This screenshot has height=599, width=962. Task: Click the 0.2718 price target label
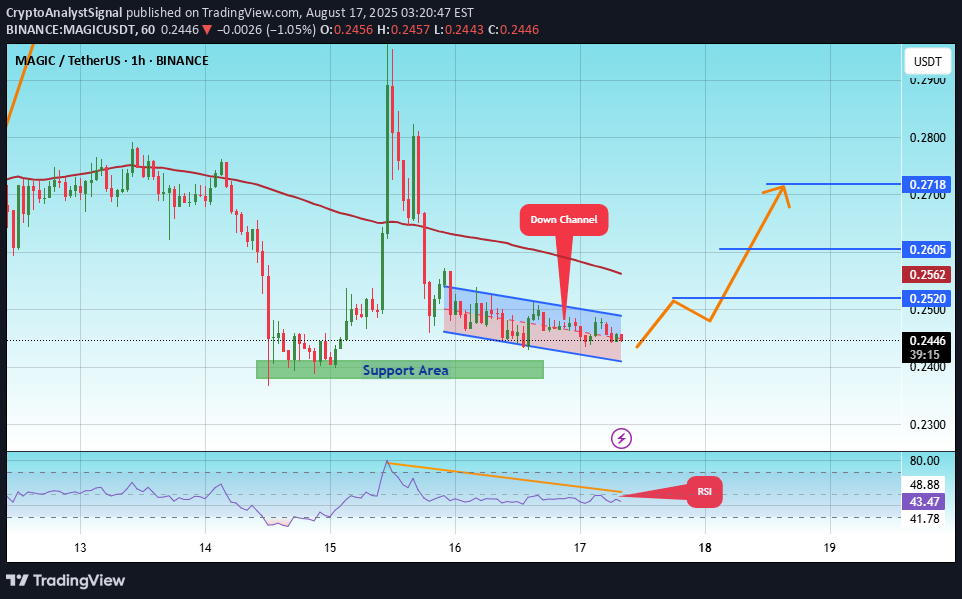pyautogui.click(x=926, y=184)
